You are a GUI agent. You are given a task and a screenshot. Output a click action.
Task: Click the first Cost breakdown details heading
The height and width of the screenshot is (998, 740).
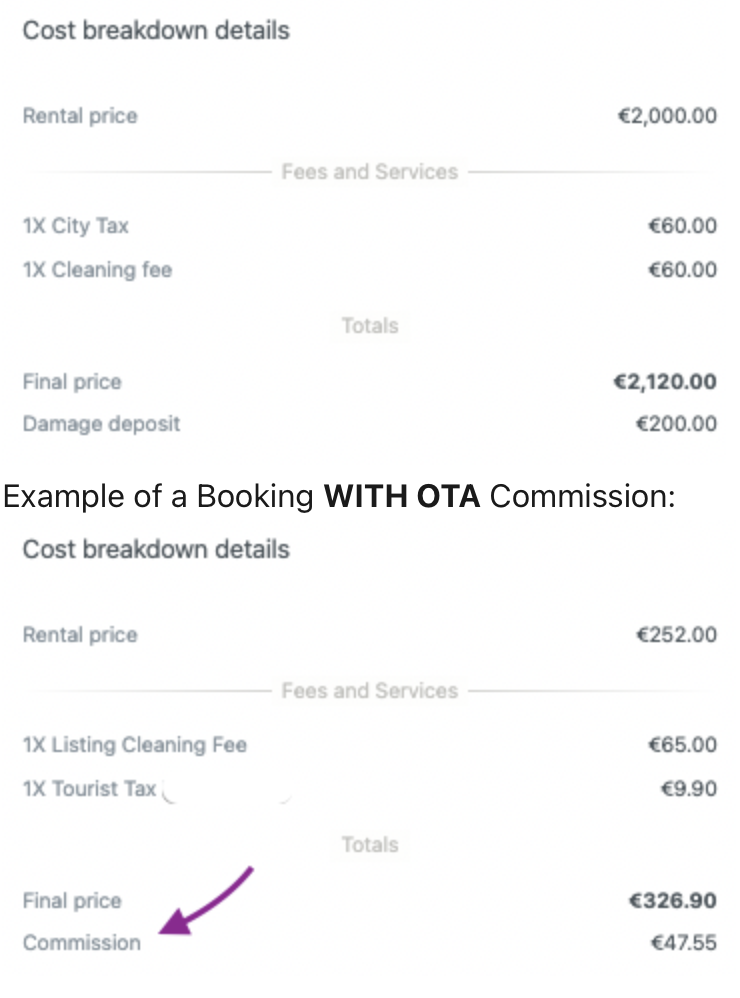[x=156, y=31]
